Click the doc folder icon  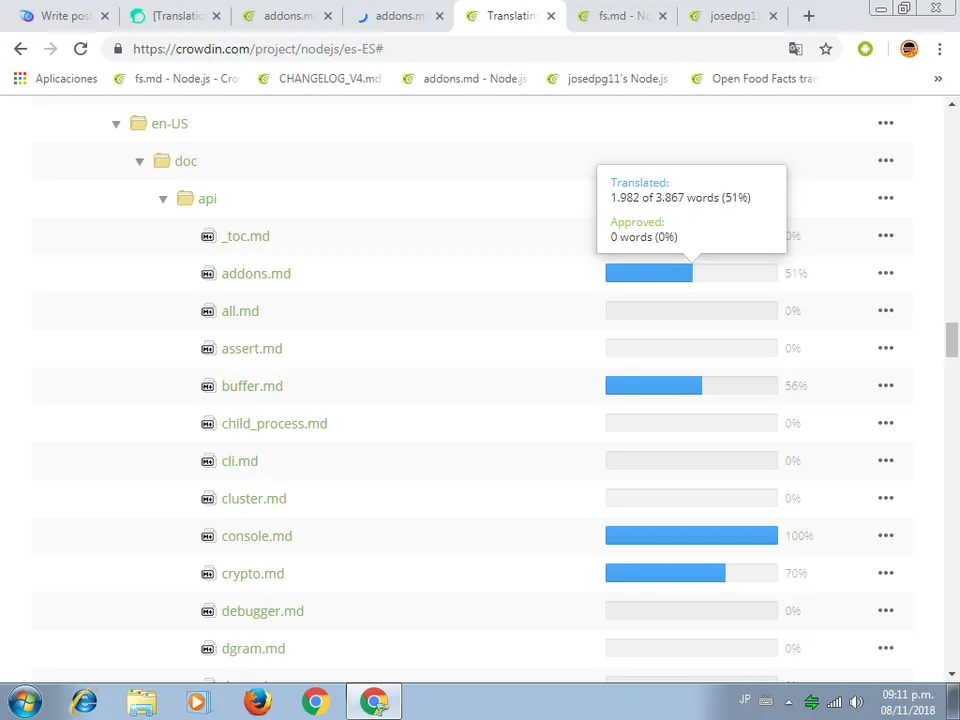(x=162, y=160)
